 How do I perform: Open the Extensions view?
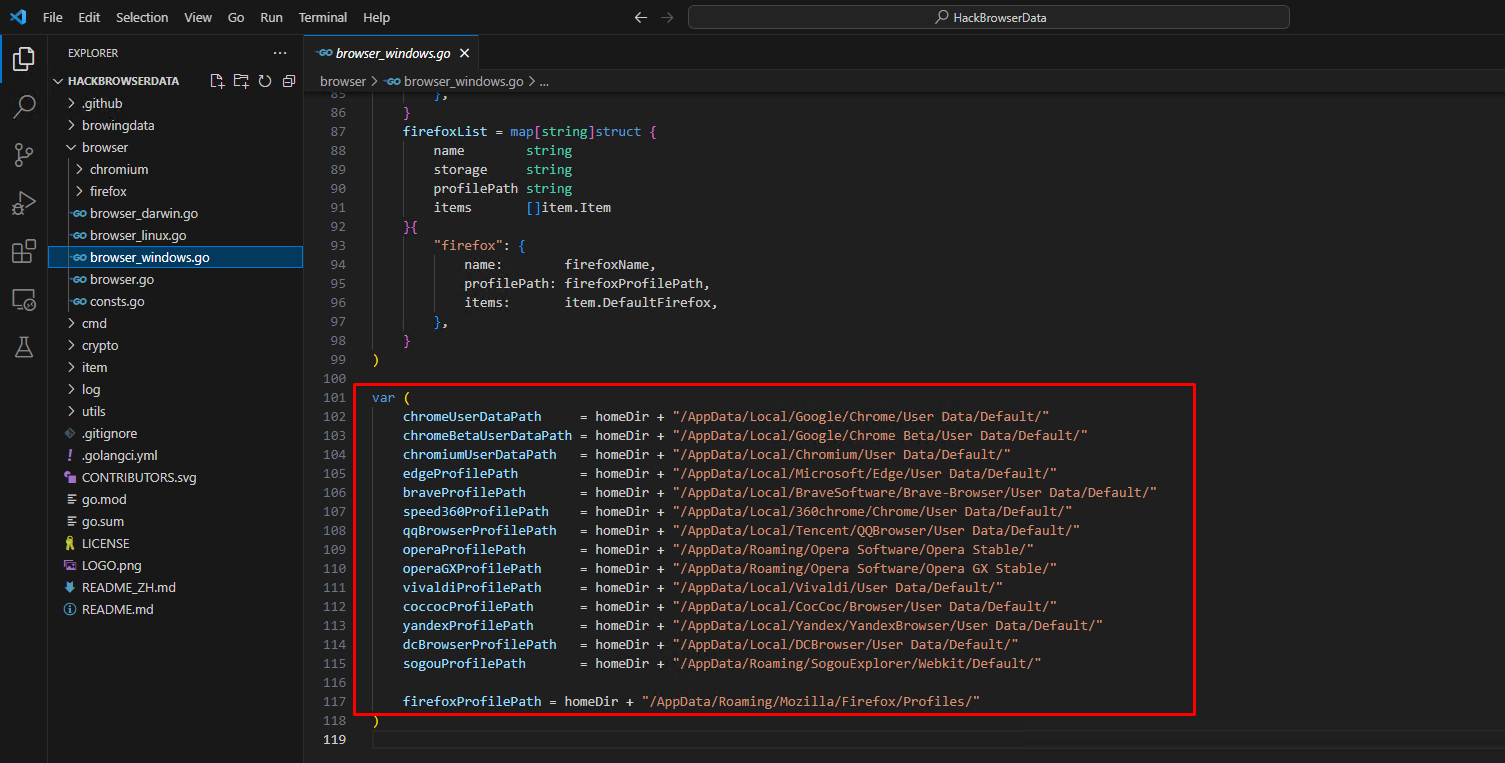23,251
